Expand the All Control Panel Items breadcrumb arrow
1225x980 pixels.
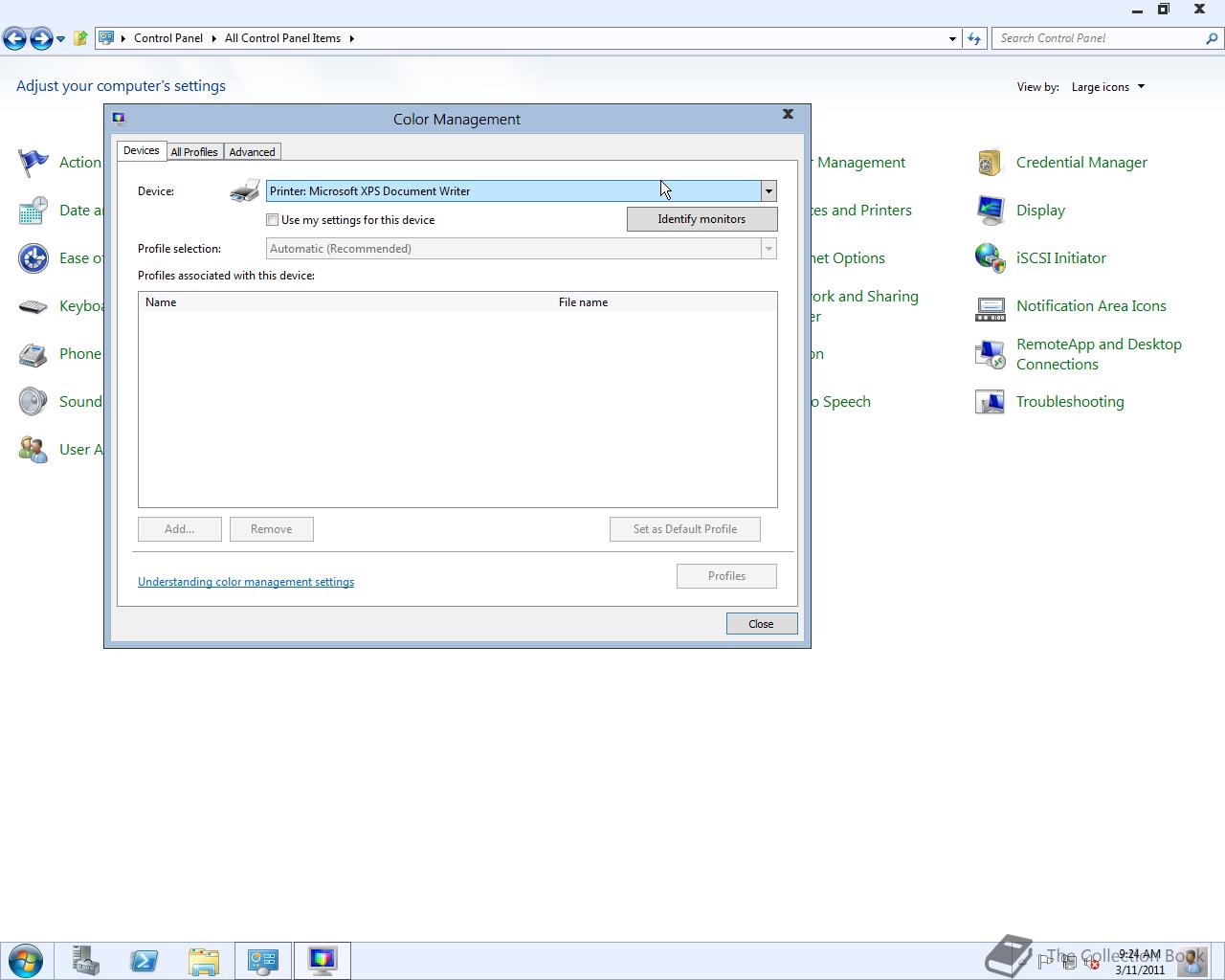point(351,38)
